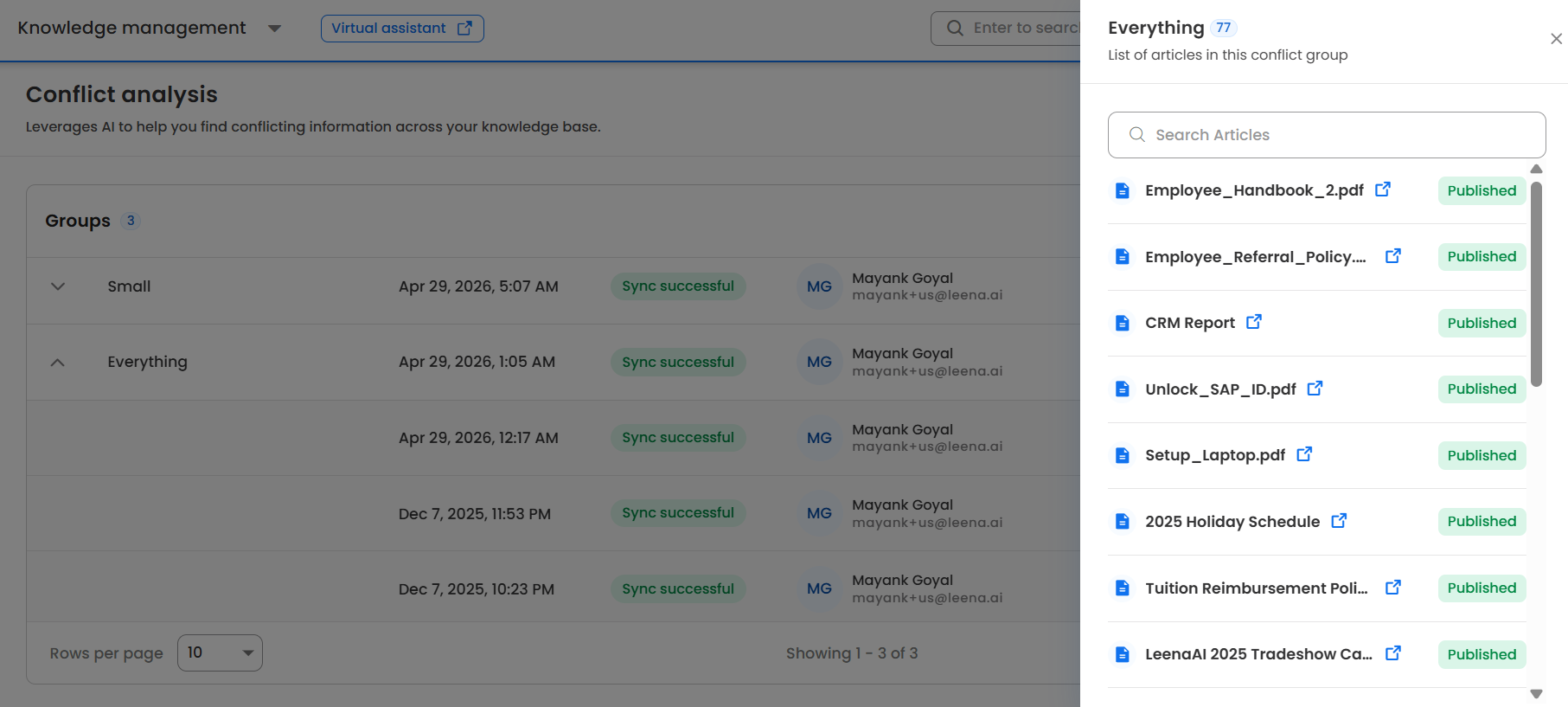Click document icon beside Tuition Reimbursement Policy
1568x707 pixels.
pyautogui.click(x=1123, y=588)
